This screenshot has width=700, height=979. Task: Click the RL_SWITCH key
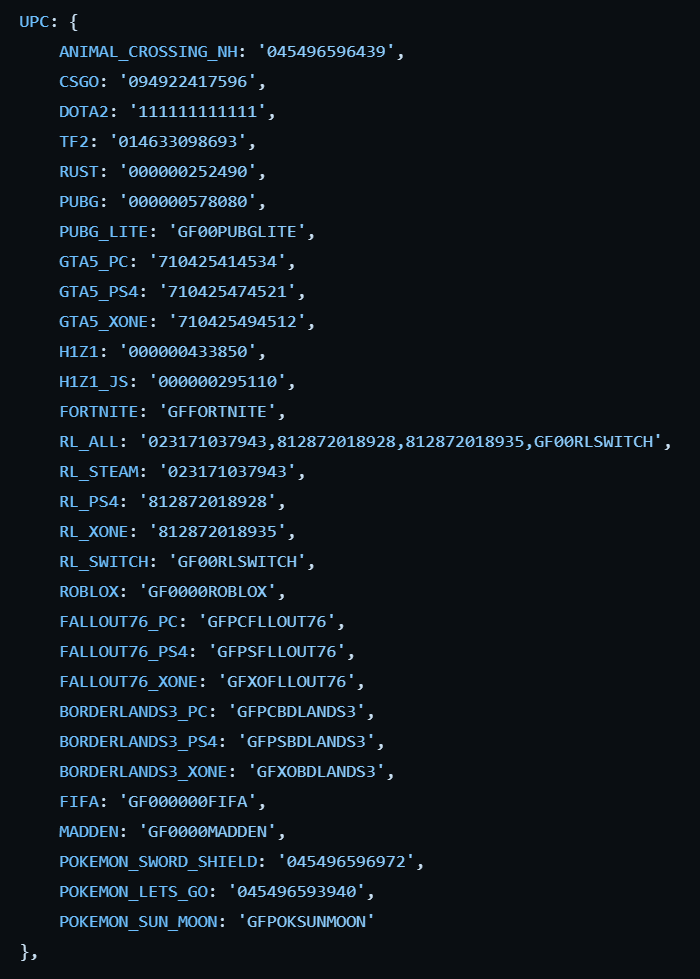(x=104, y=561)
